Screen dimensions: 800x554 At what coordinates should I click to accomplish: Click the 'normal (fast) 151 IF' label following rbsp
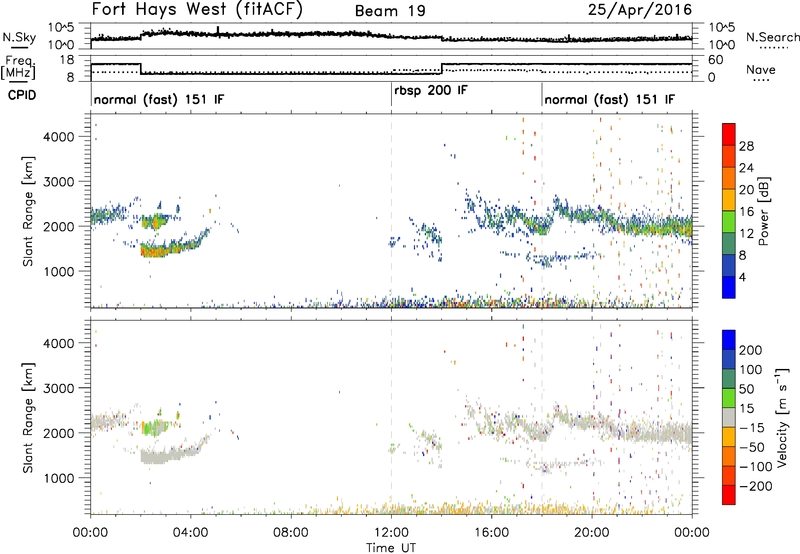pyautogui.click(x=610, y=99)
